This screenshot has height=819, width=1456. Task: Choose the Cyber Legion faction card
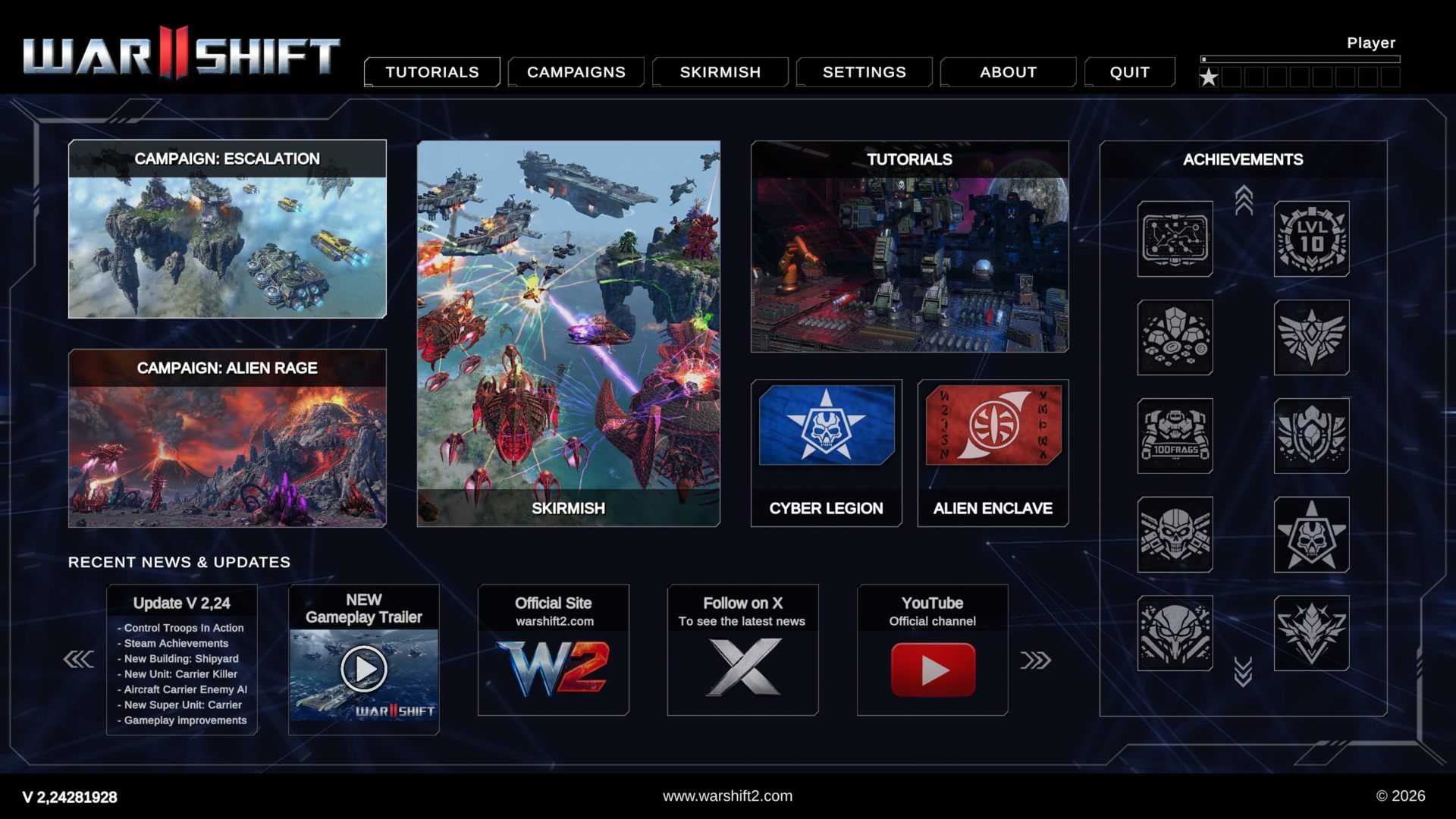(827, 453)
